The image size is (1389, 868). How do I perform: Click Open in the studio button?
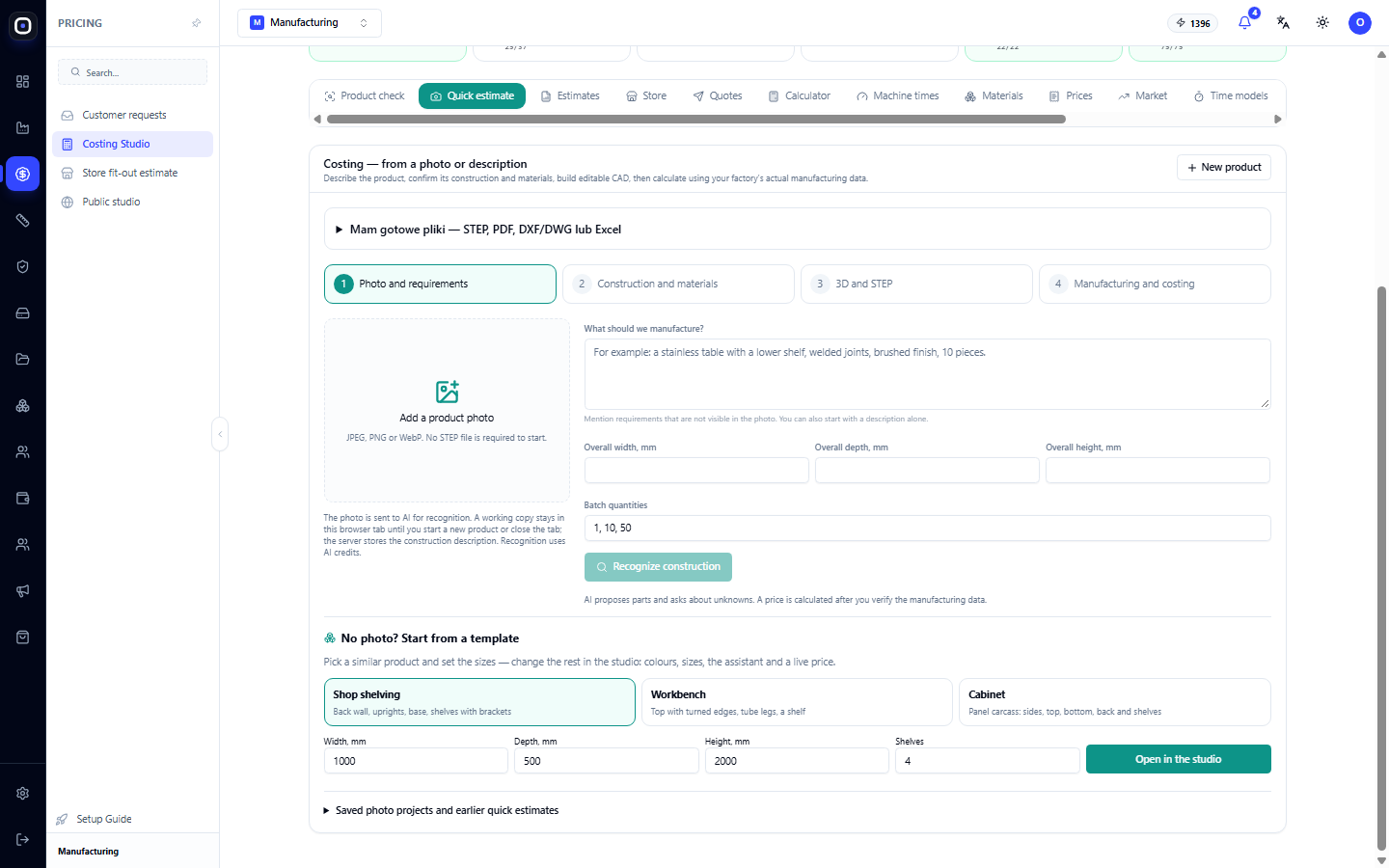pos(1178,760)
